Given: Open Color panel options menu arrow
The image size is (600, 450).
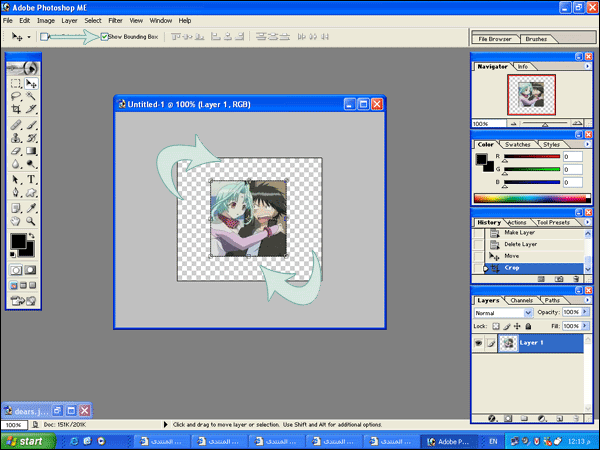Looking at the screenshot, I should click(587, 144).
